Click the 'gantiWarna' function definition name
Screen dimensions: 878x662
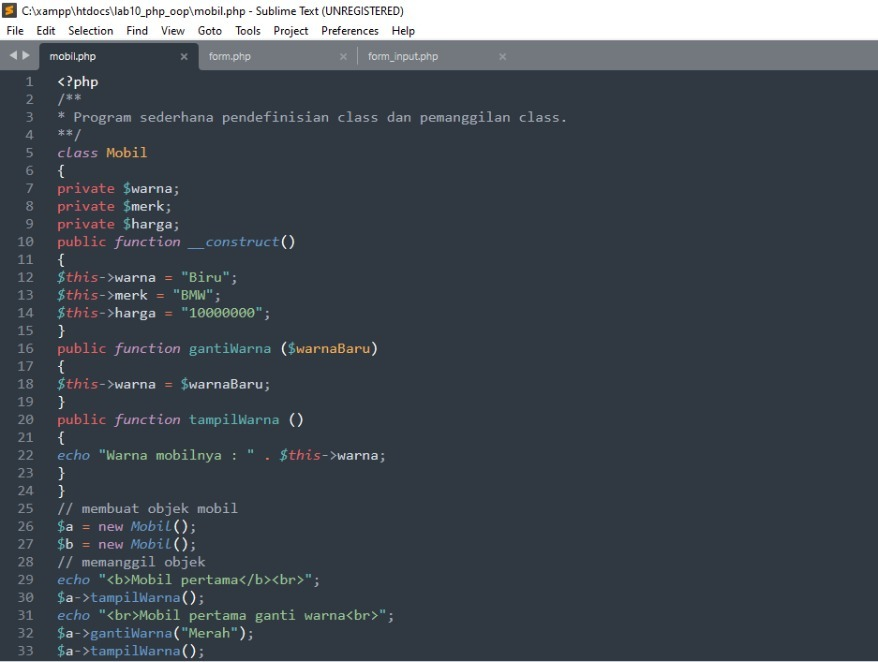click(x=230, y=348)
